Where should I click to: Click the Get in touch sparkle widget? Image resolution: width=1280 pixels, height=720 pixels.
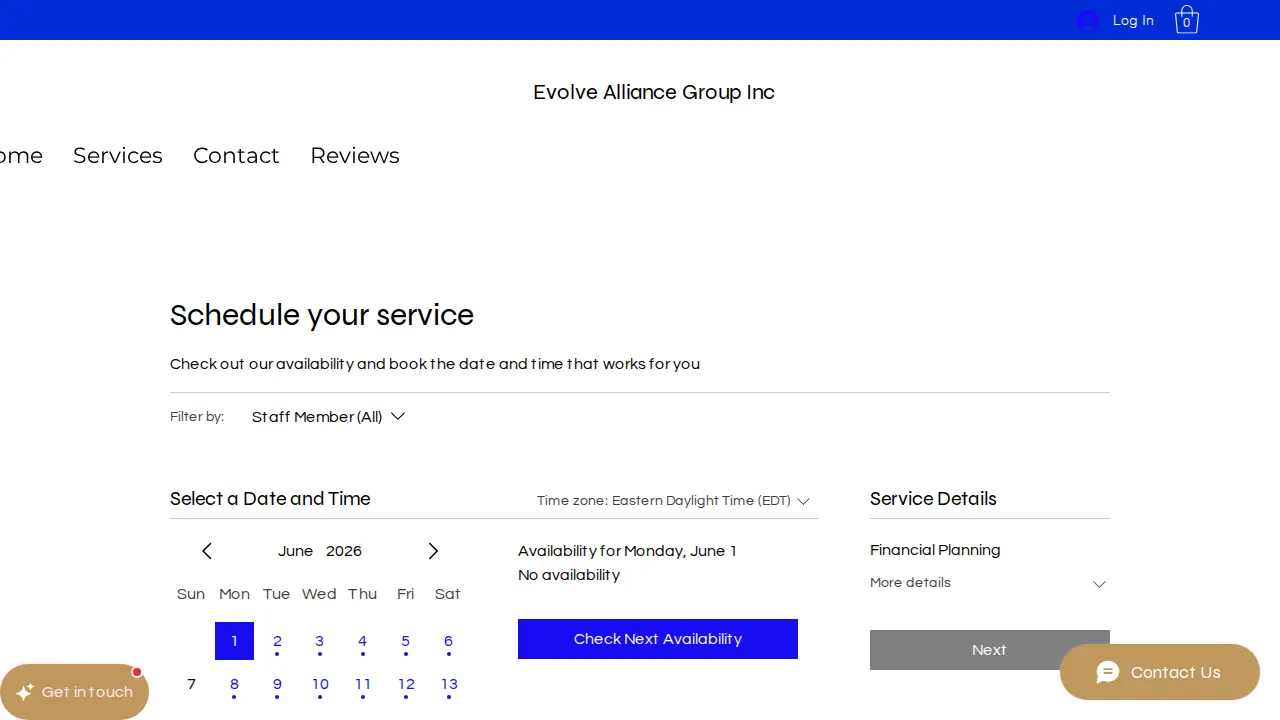74,692
